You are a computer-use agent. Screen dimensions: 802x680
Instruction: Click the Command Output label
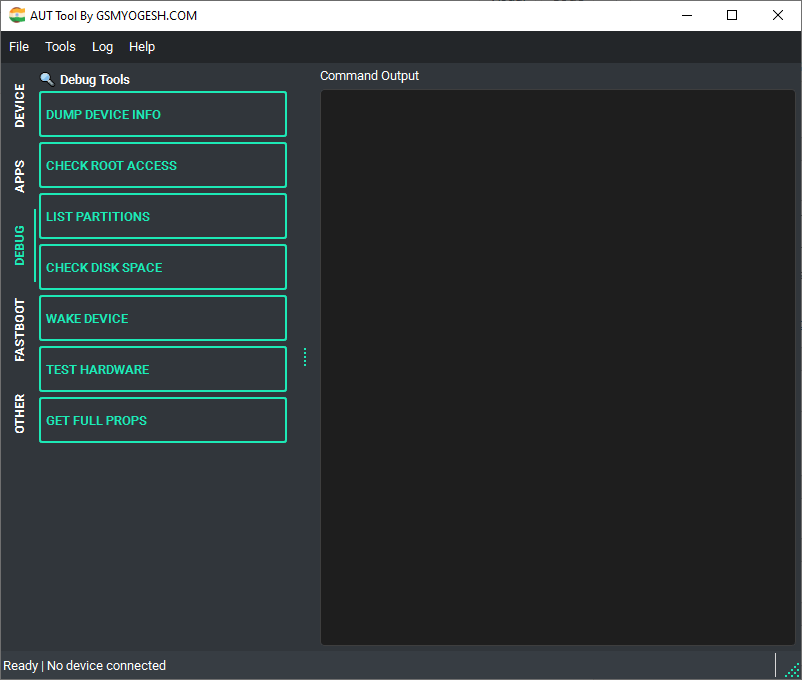click(x=369, y=76)
